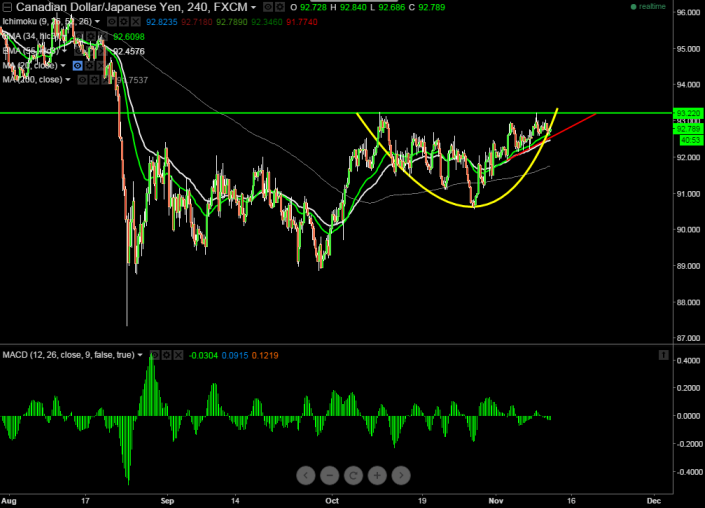The image size is (705, 508).
Task: Click the MACD (12, 26, close, 9, false, true) label
Action: (68, 355)
